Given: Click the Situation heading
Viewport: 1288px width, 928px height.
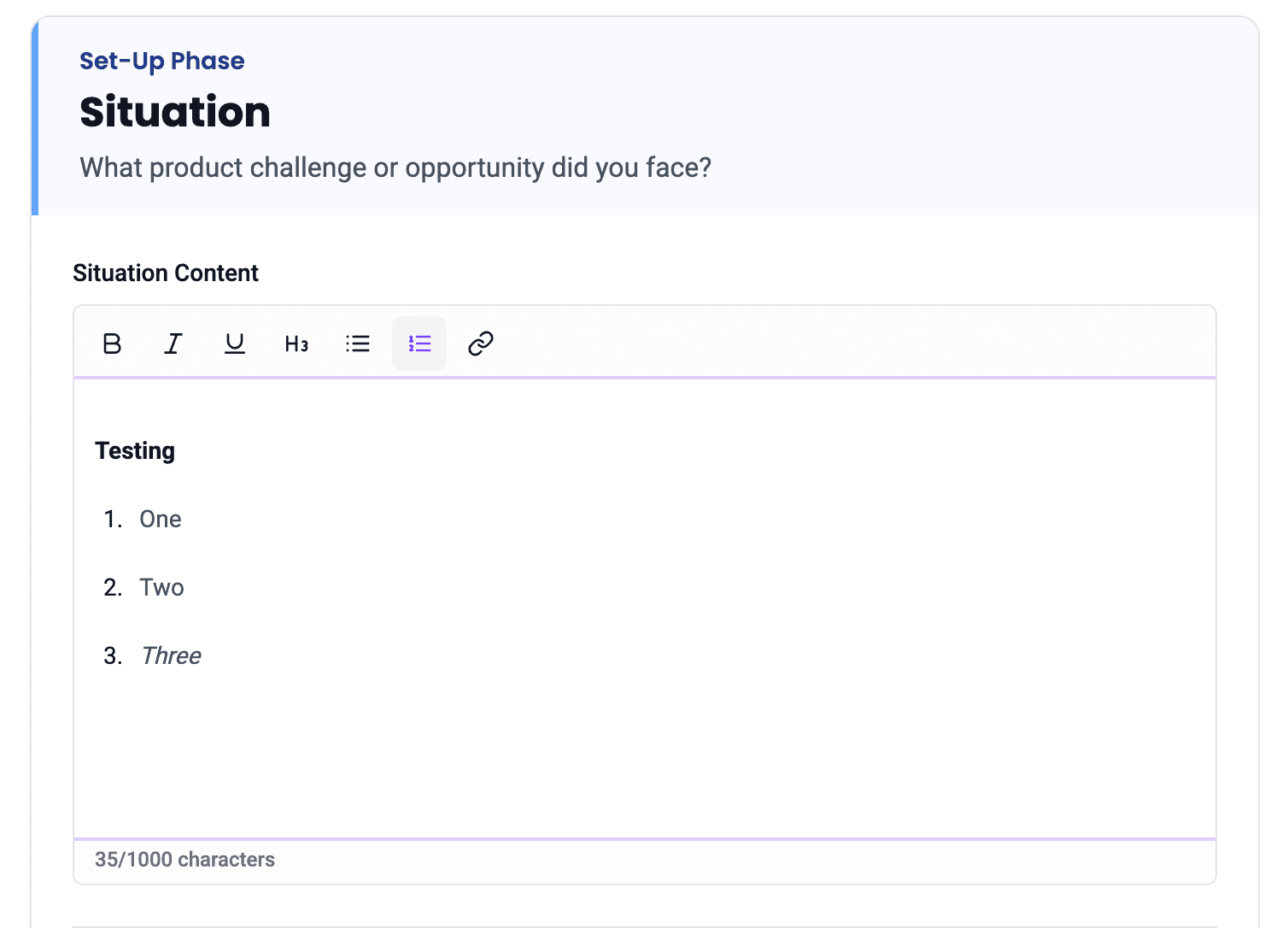Looking at the screenshot, I should (x=175, y=112).
